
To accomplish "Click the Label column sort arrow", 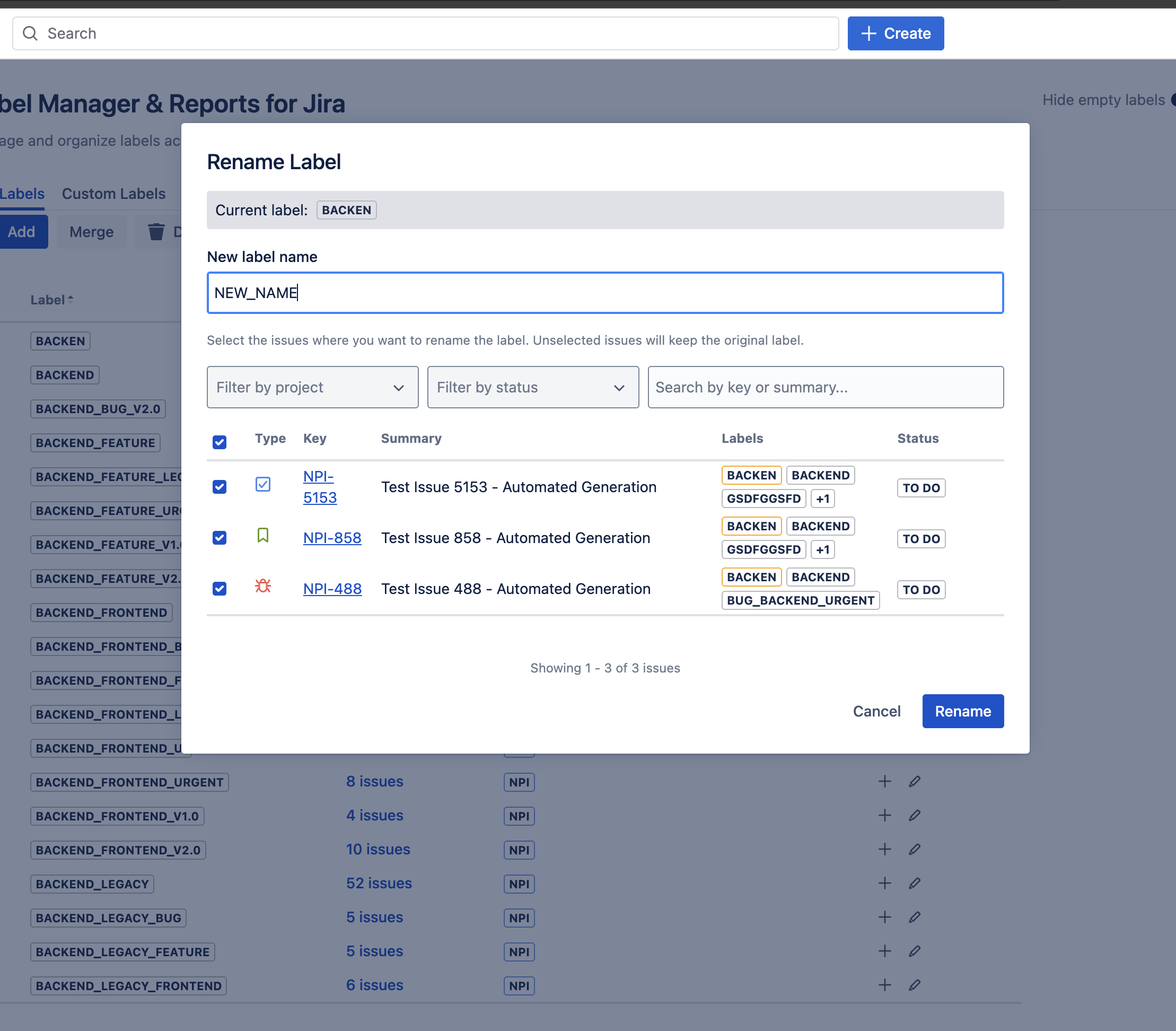I will [x=70, y=299].
